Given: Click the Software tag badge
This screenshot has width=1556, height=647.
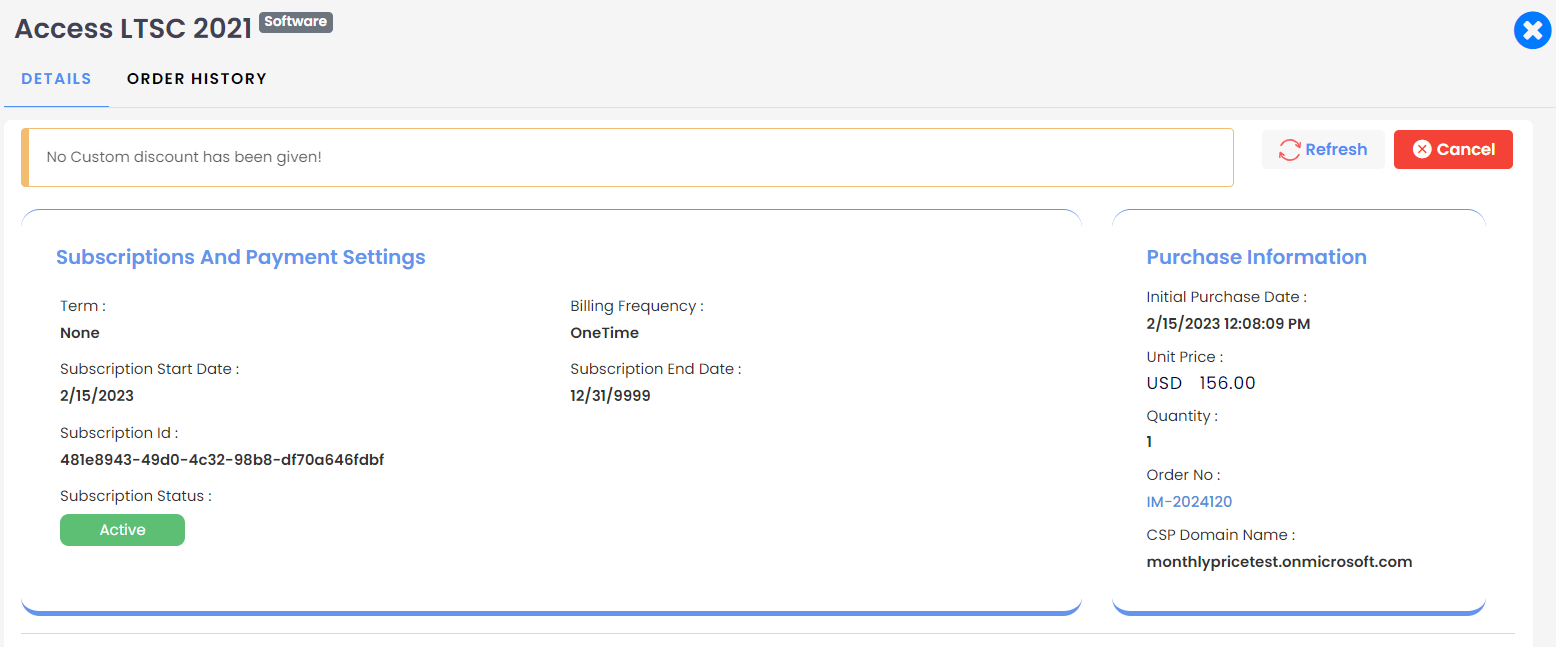Looking at the screenshot, I should coord(296,21).
